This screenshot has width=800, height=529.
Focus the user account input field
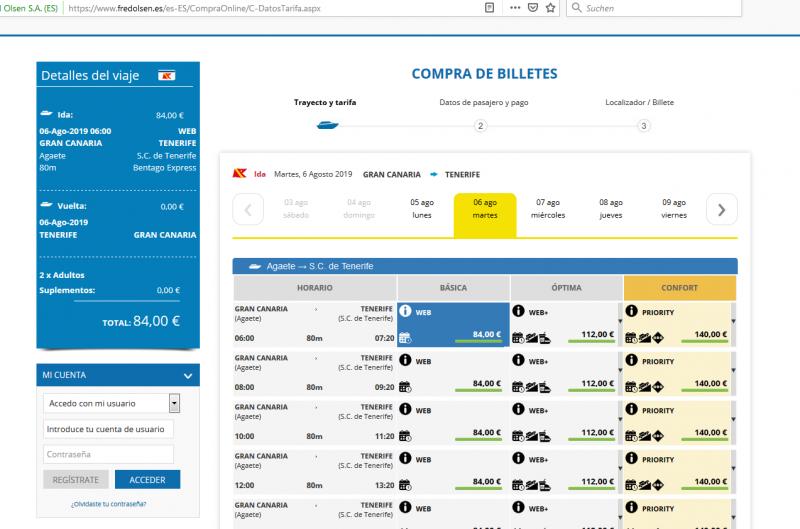(x=108, y=429)
